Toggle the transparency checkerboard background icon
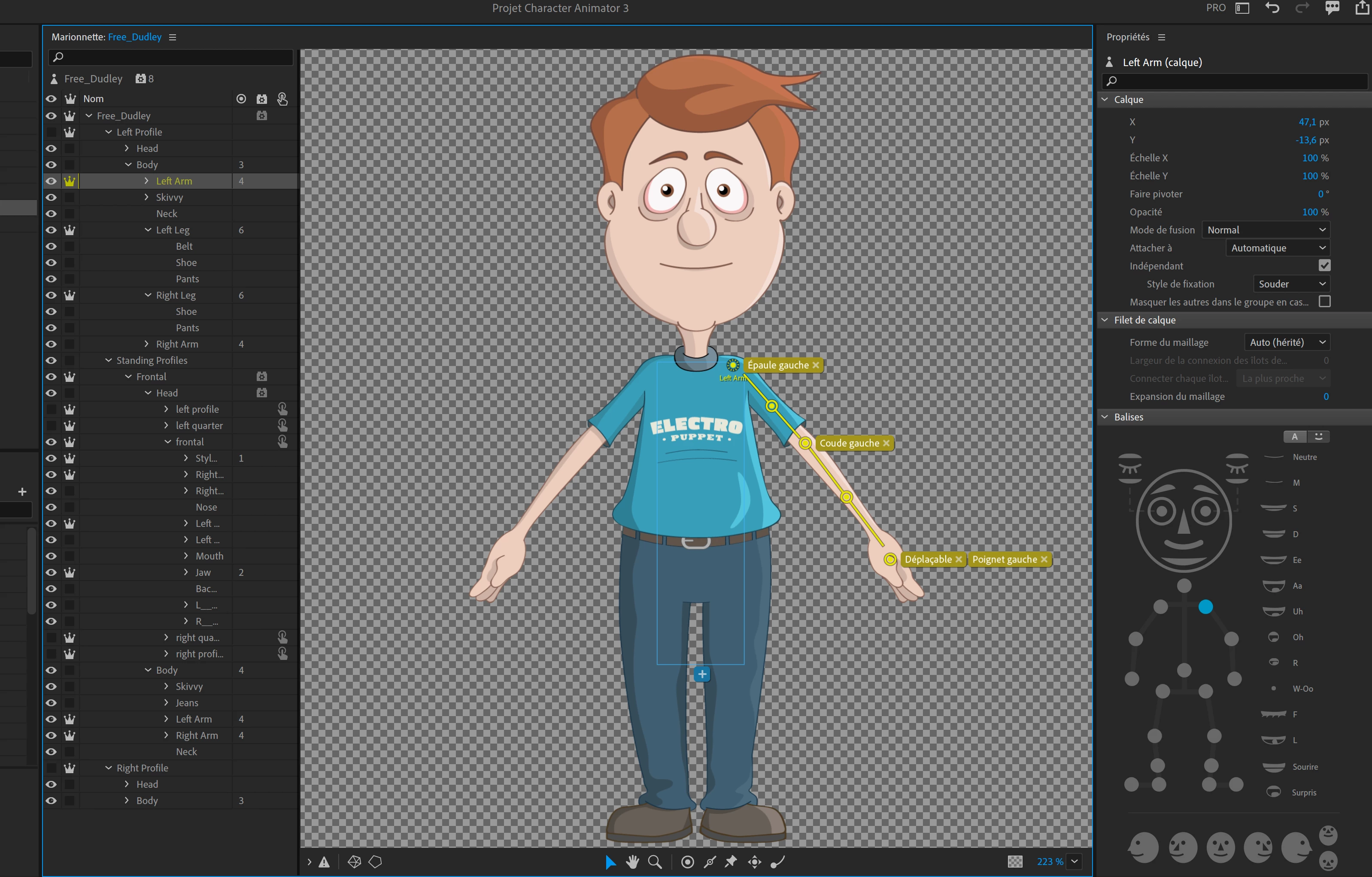This screenshot has height=877, width=1372. coord(1015,862)
